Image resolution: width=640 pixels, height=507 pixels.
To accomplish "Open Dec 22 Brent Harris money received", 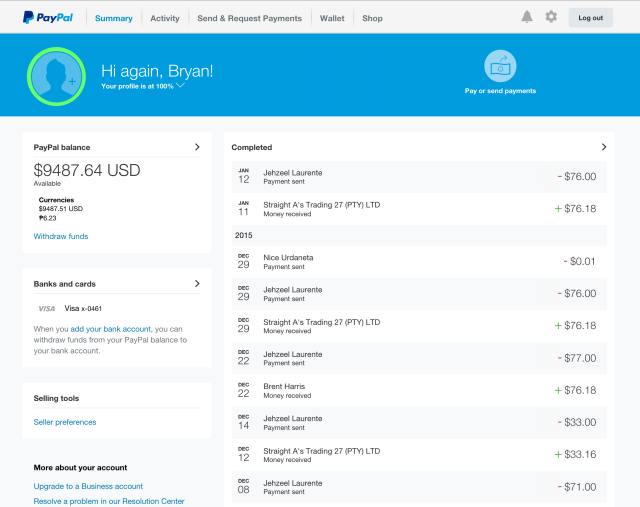I will pos(419,390).
